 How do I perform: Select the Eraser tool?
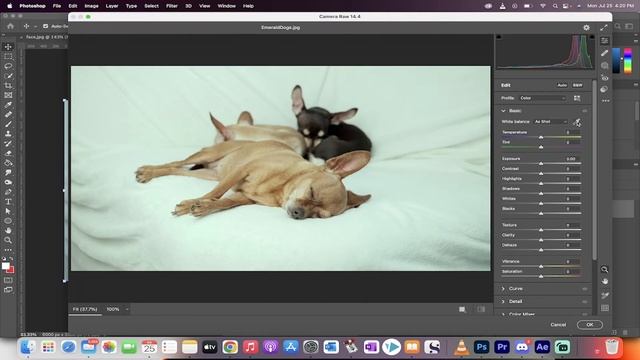click(8, 153)
